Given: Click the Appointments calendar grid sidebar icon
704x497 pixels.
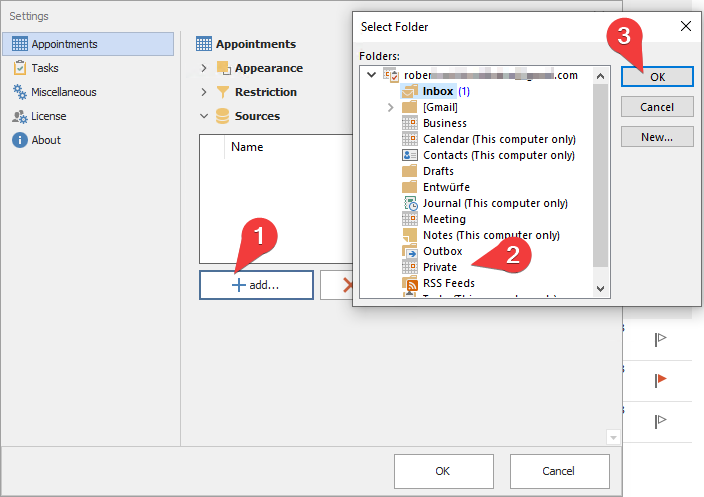Looking at the screenshot, I should tap(20, 44).
